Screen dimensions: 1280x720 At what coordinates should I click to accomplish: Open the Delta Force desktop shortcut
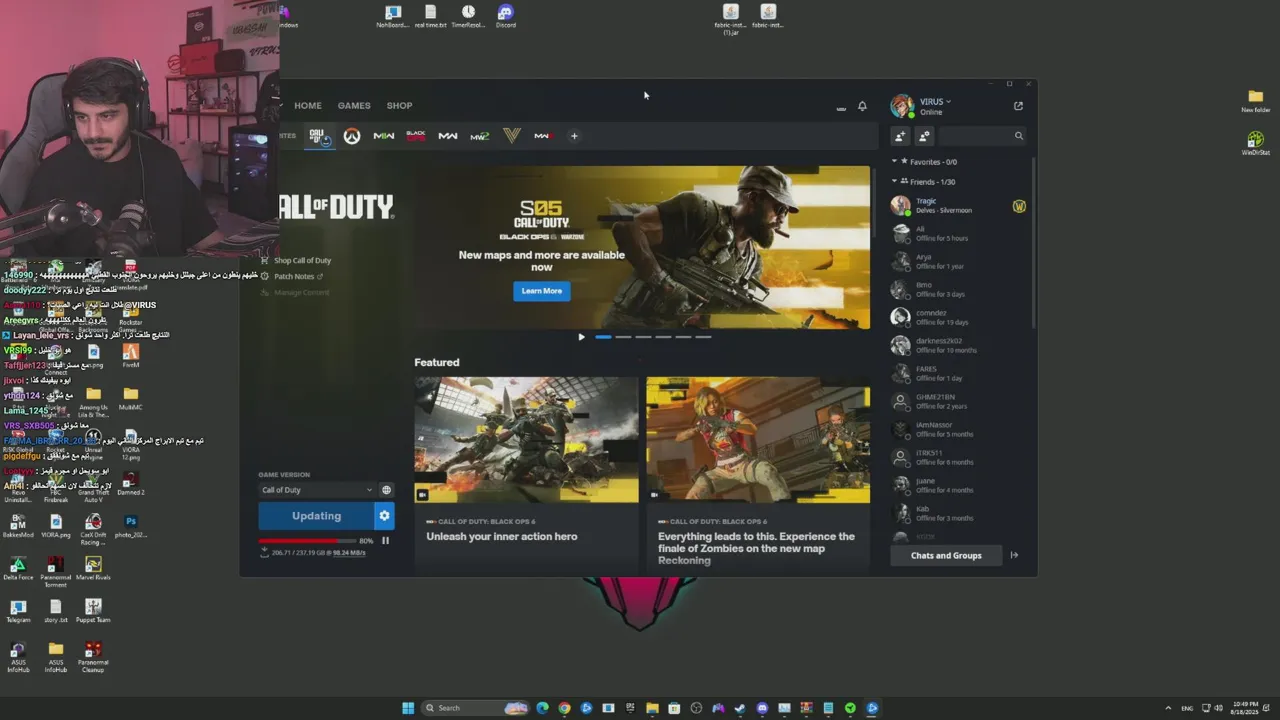pos(18,568)
